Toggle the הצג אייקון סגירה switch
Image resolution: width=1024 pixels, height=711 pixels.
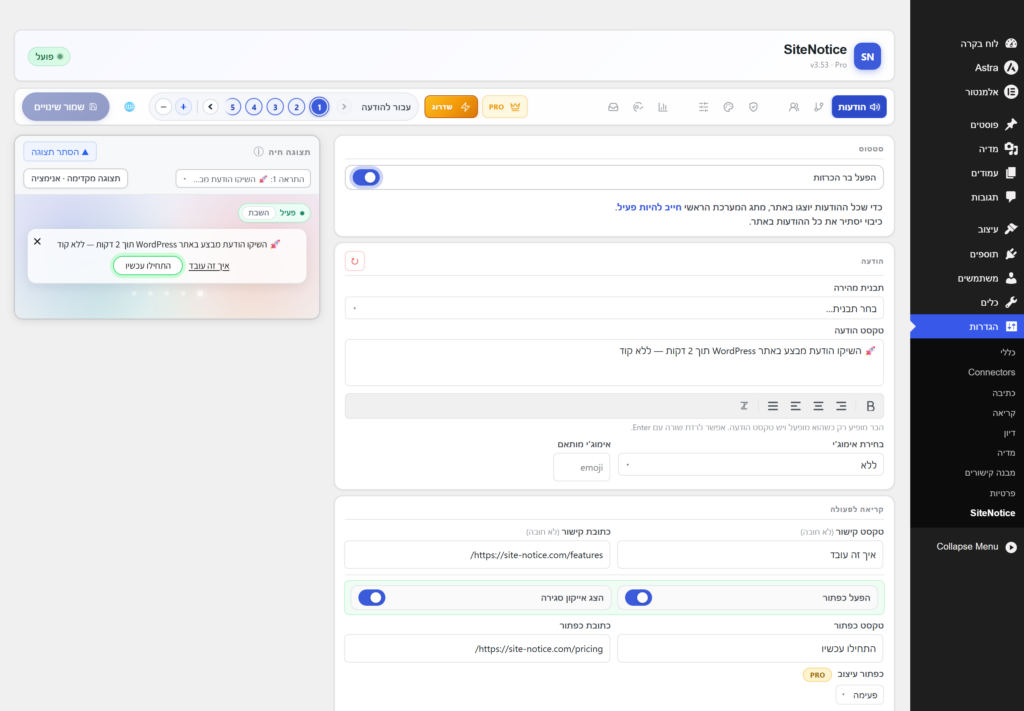(372, 597)
